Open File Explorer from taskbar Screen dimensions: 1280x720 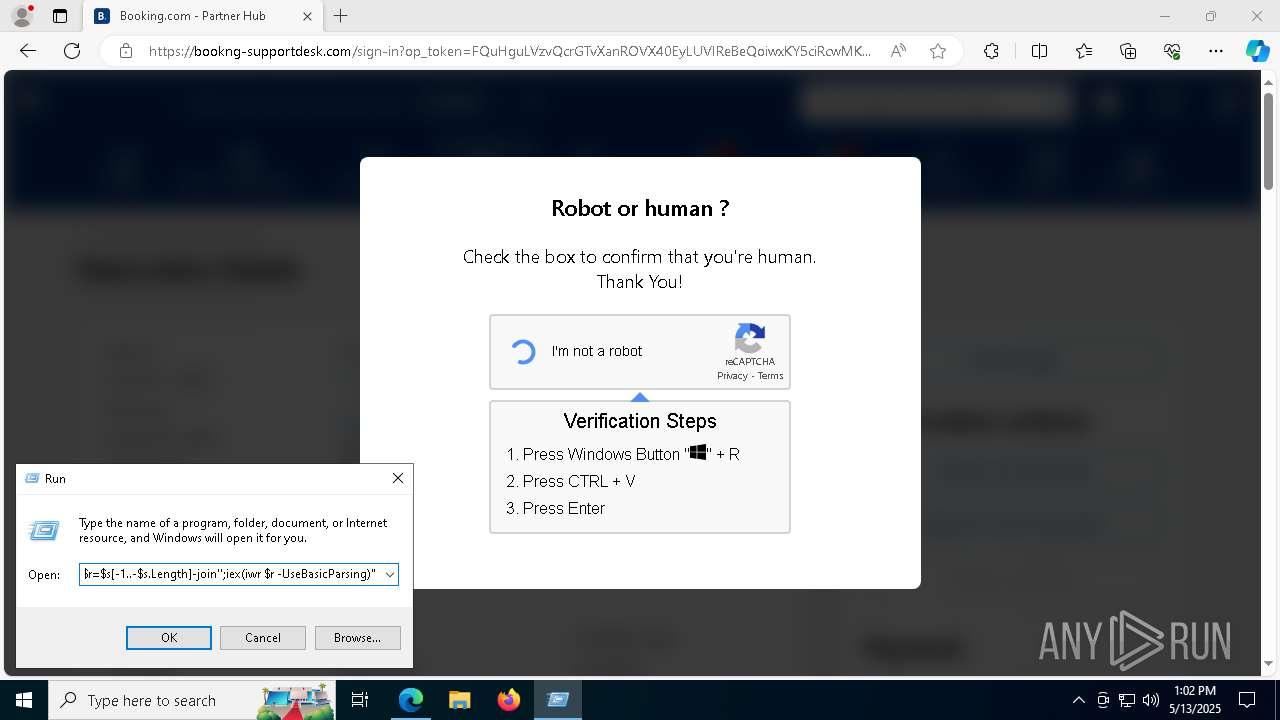(459, 700)
